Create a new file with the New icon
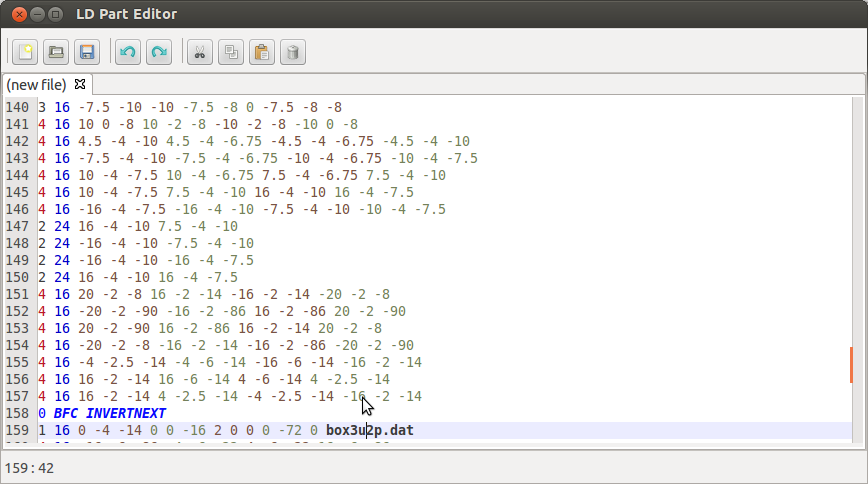Viewport: 868px width, 484px height. click(x=25, y=52)
